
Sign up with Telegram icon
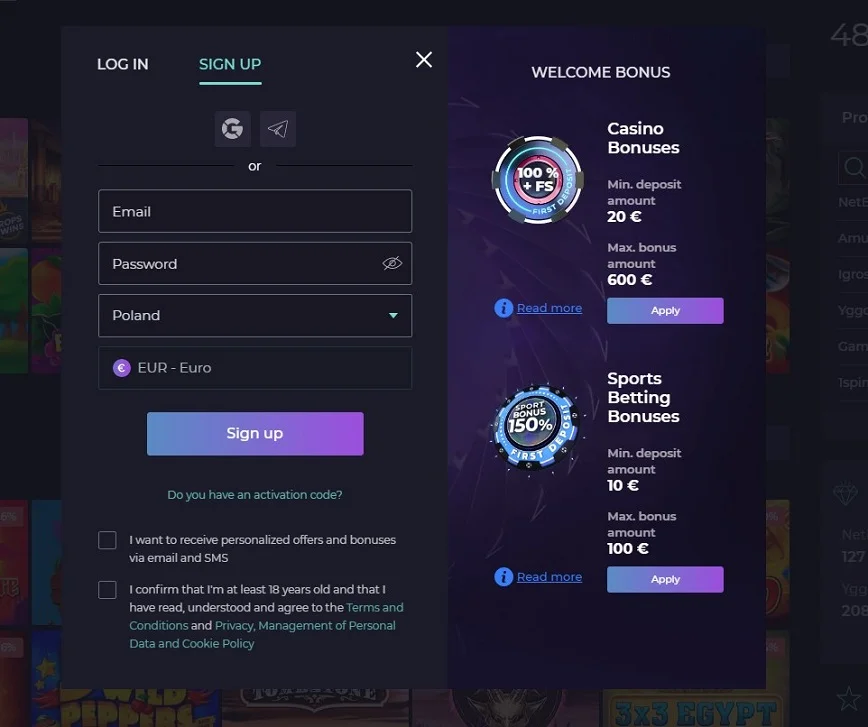click(x=278, y=129)
